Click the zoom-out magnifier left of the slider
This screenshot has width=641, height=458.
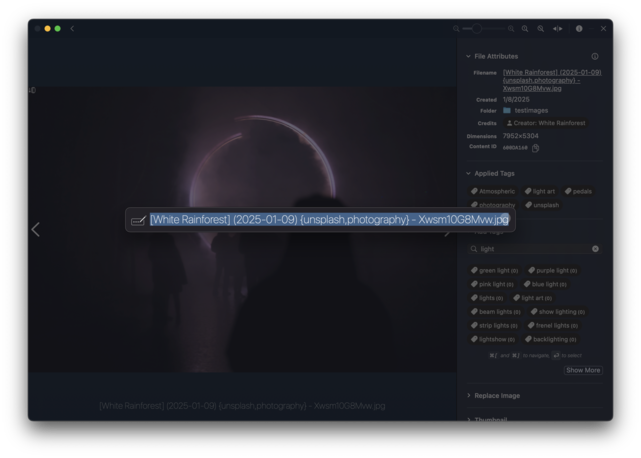(456, 29)
